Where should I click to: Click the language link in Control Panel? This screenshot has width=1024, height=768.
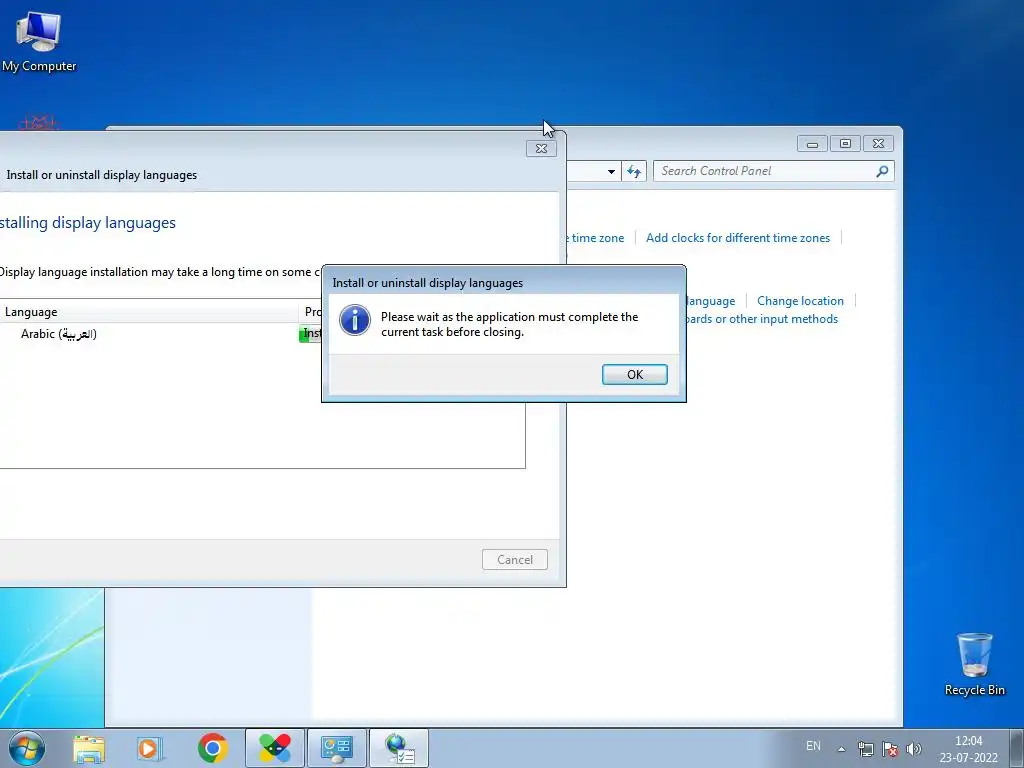711,301
